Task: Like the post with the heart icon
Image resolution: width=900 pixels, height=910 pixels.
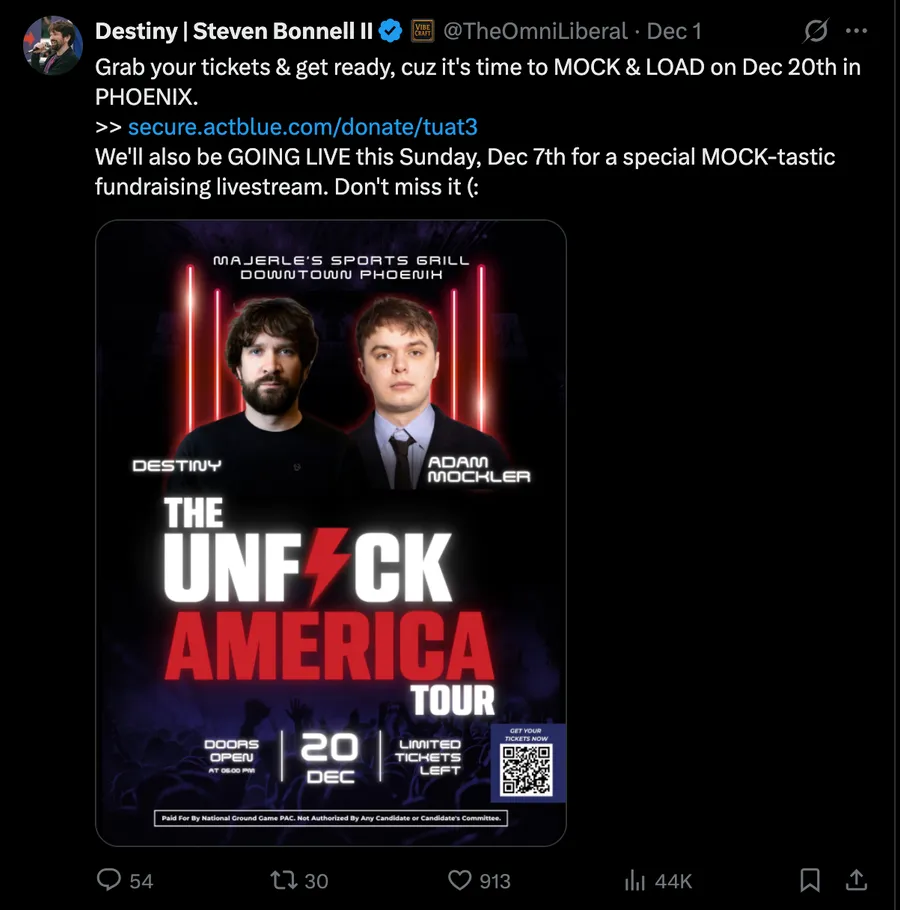Action: (459, 879)
